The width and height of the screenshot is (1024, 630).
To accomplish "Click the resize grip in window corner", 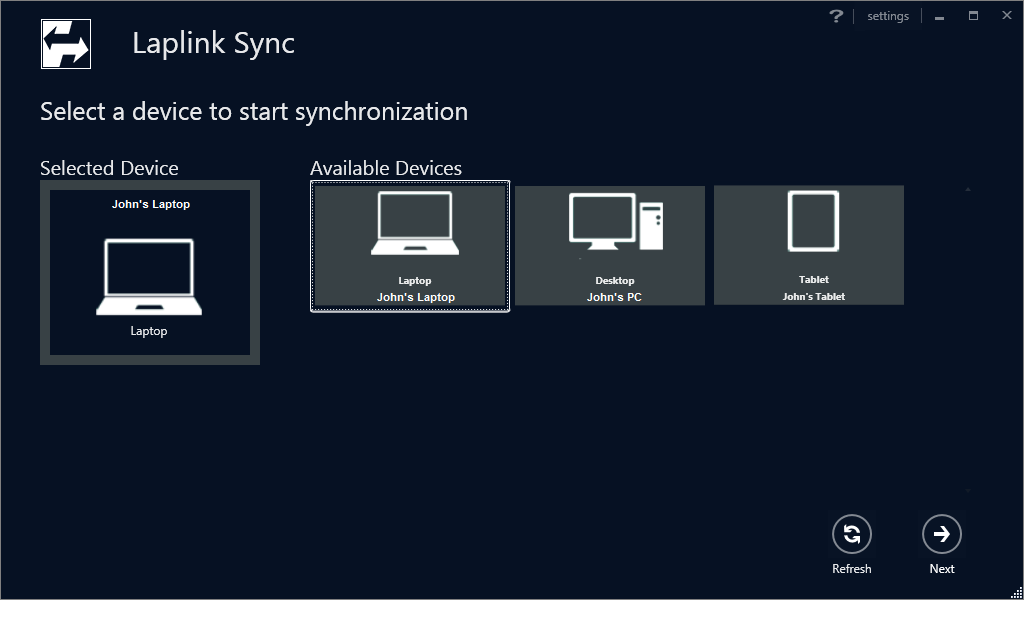I will [1017, 593].
